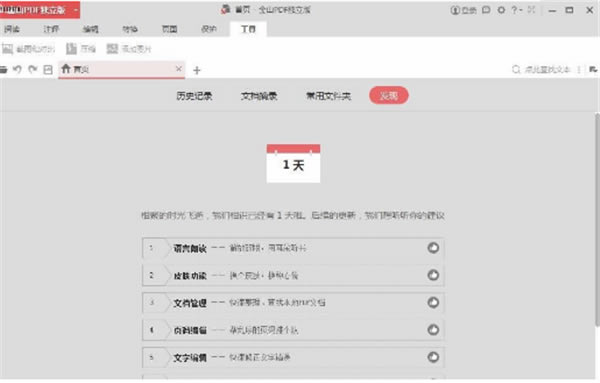600x383 pixels.
Task: Toggle fullscreen with the expand arrows icon
Action: pos(532,10)
